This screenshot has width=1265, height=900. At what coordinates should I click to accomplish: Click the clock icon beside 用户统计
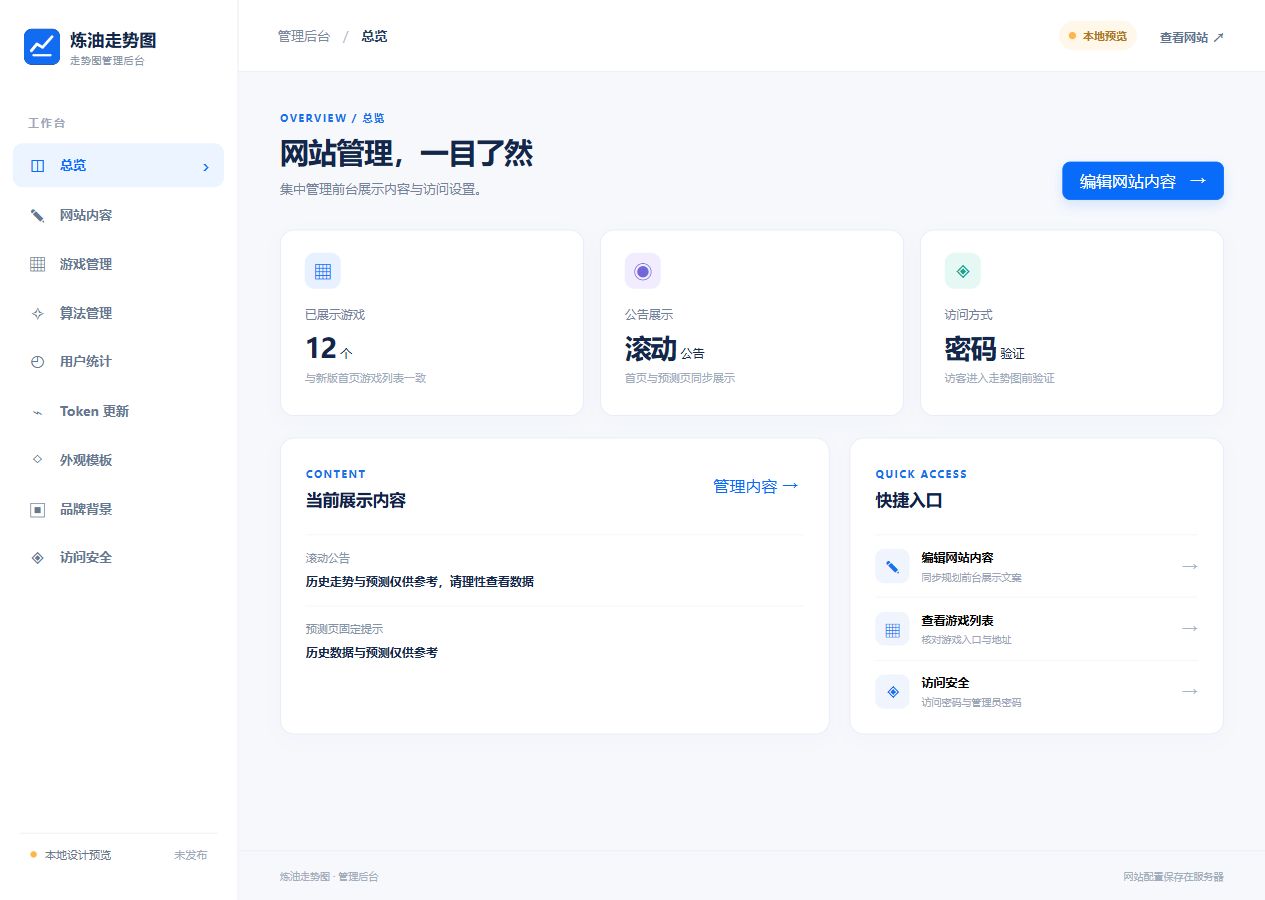(x=38, y=362)
